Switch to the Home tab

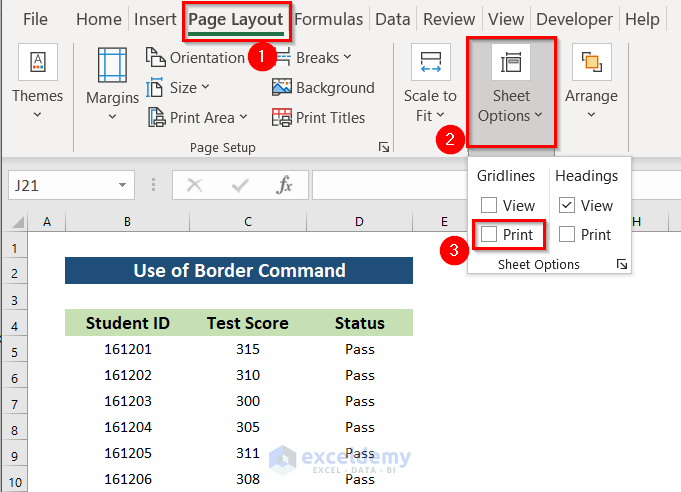coord(99,20)
